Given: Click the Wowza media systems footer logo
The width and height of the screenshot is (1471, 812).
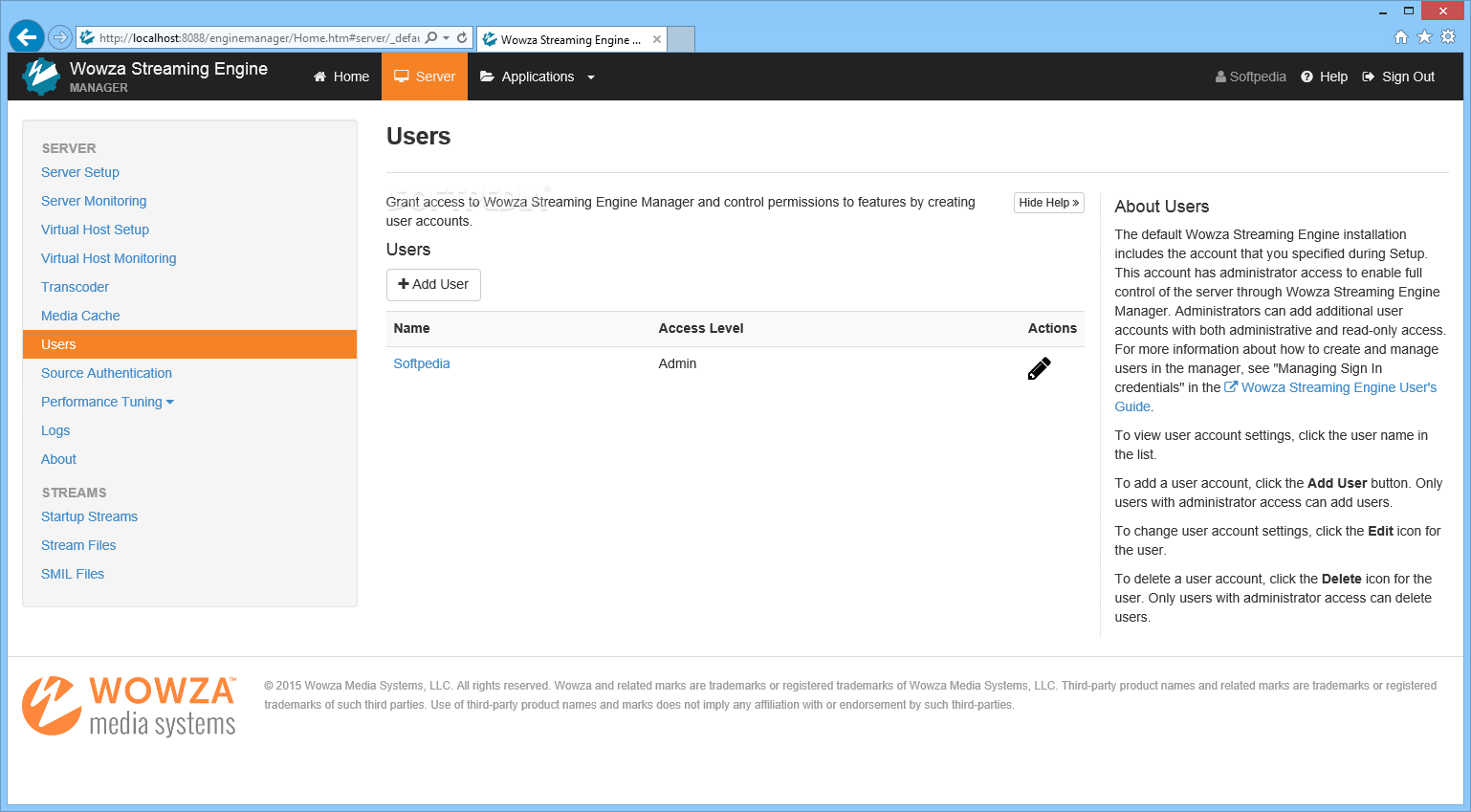Looking at the screenshot, I should 129,706.
